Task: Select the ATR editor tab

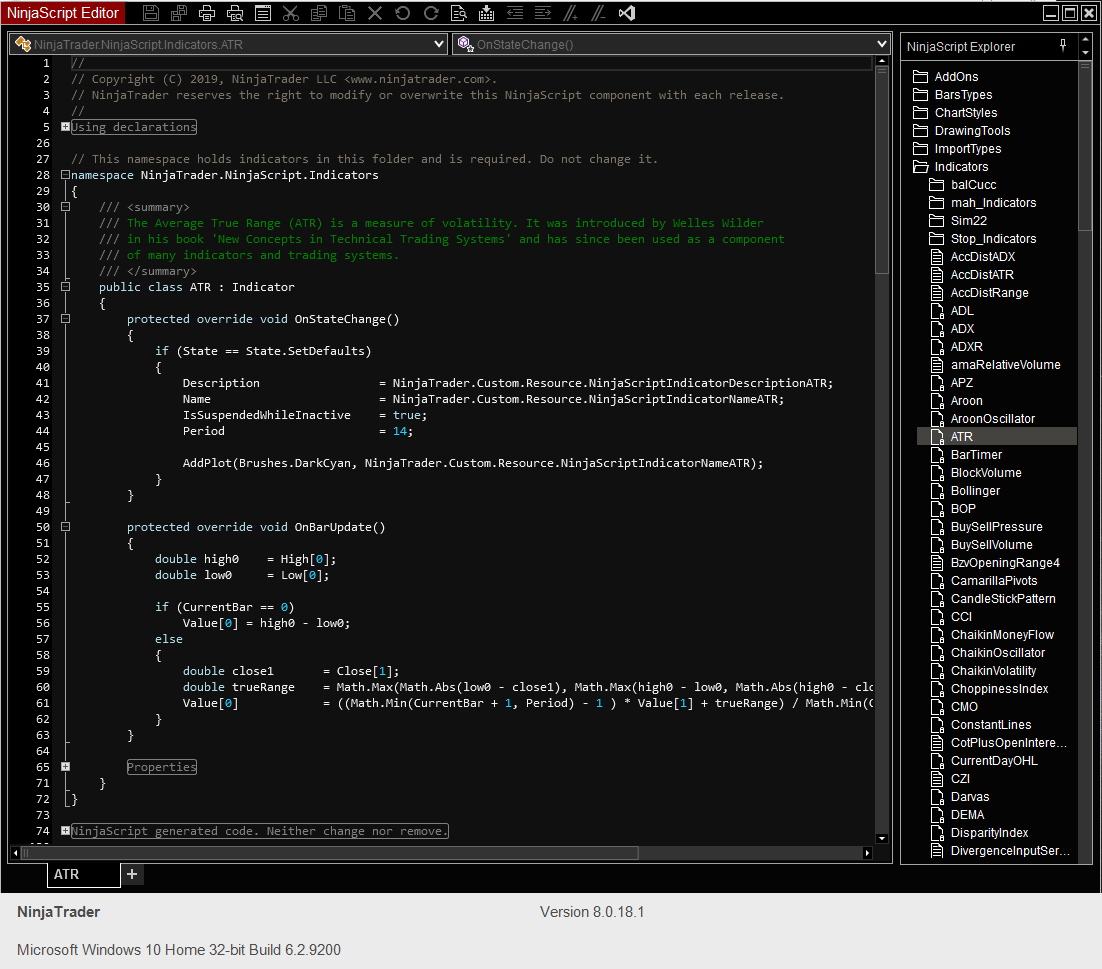Action: (x=67, y=874)
